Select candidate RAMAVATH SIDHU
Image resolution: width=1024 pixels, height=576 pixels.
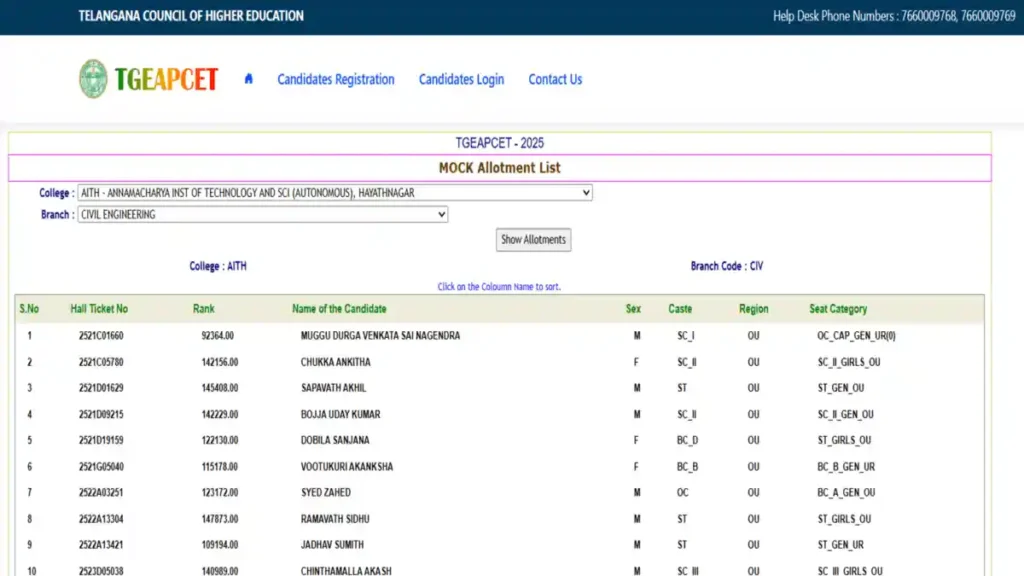(x=335, y=519)
